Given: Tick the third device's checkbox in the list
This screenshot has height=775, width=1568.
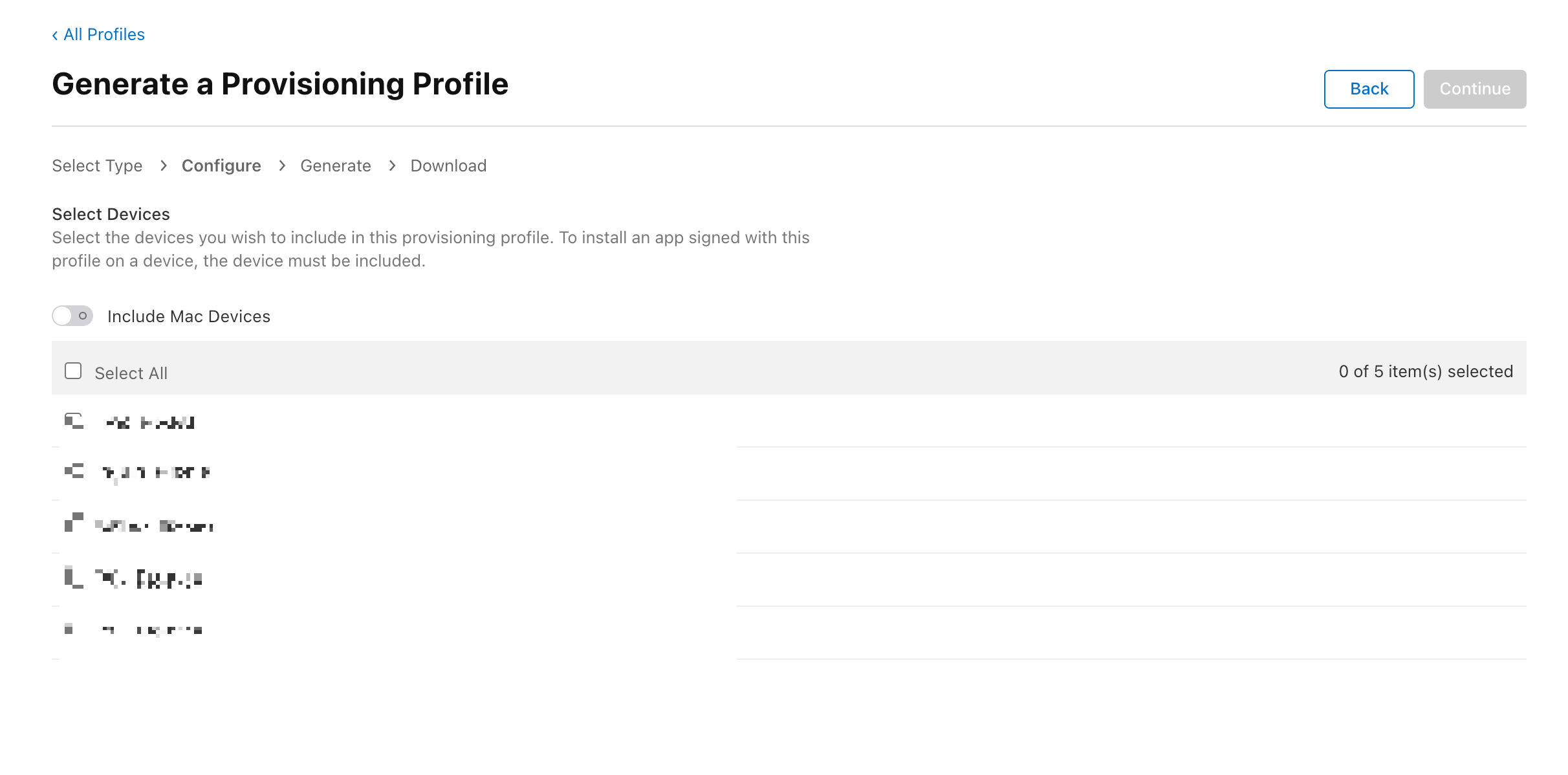Looking at the screenshot, I should point(74,523).
